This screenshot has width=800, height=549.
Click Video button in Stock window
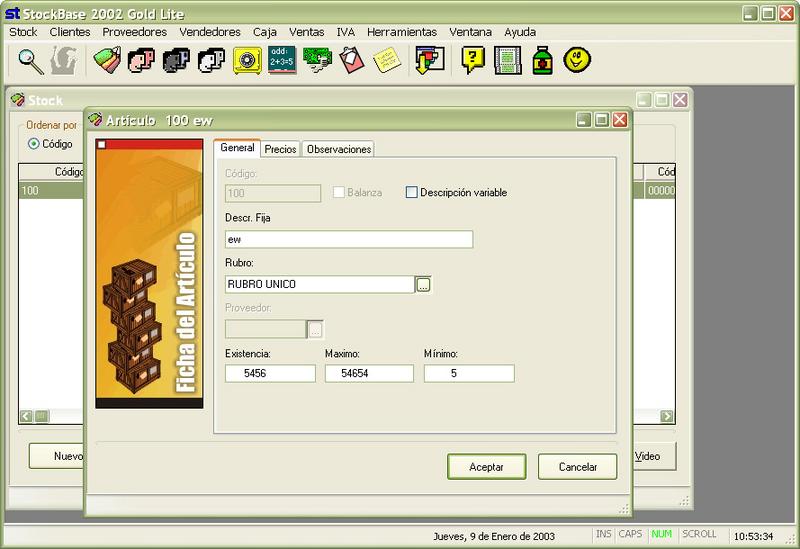(x=655, y=456)
